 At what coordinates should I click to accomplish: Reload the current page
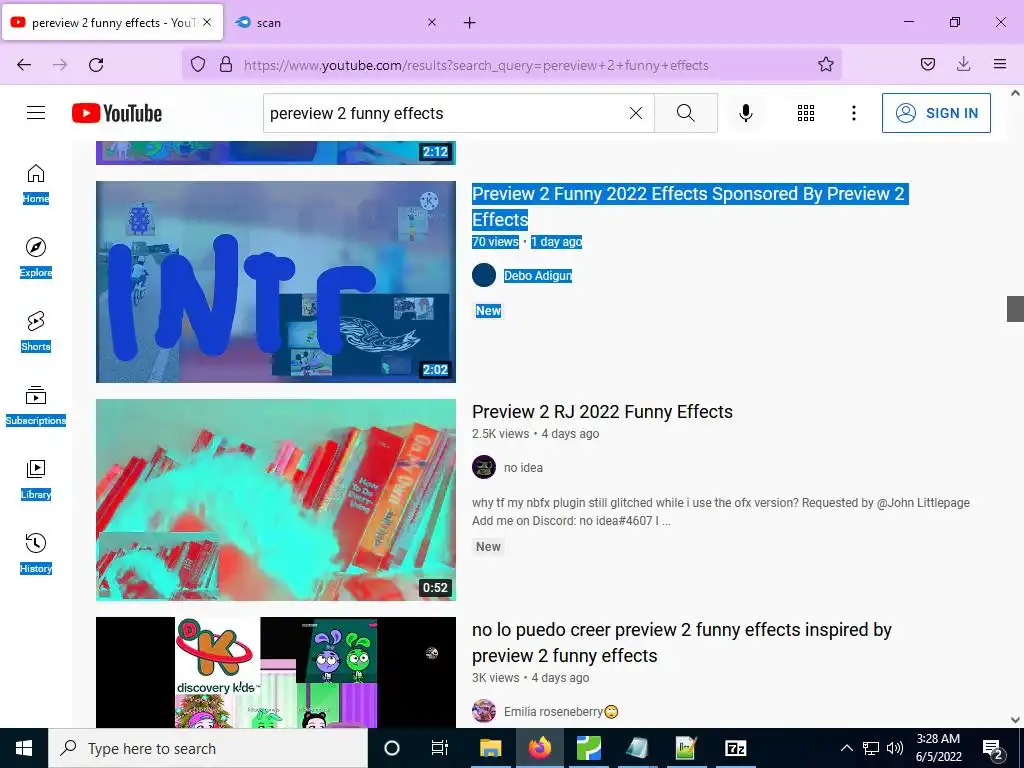coord(96,65)
